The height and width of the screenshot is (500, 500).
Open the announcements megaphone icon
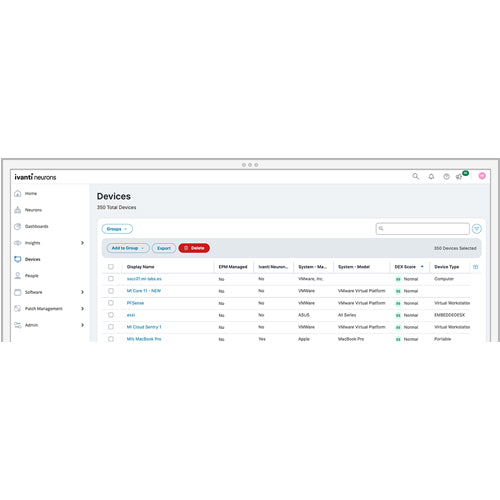coord(459,176)
